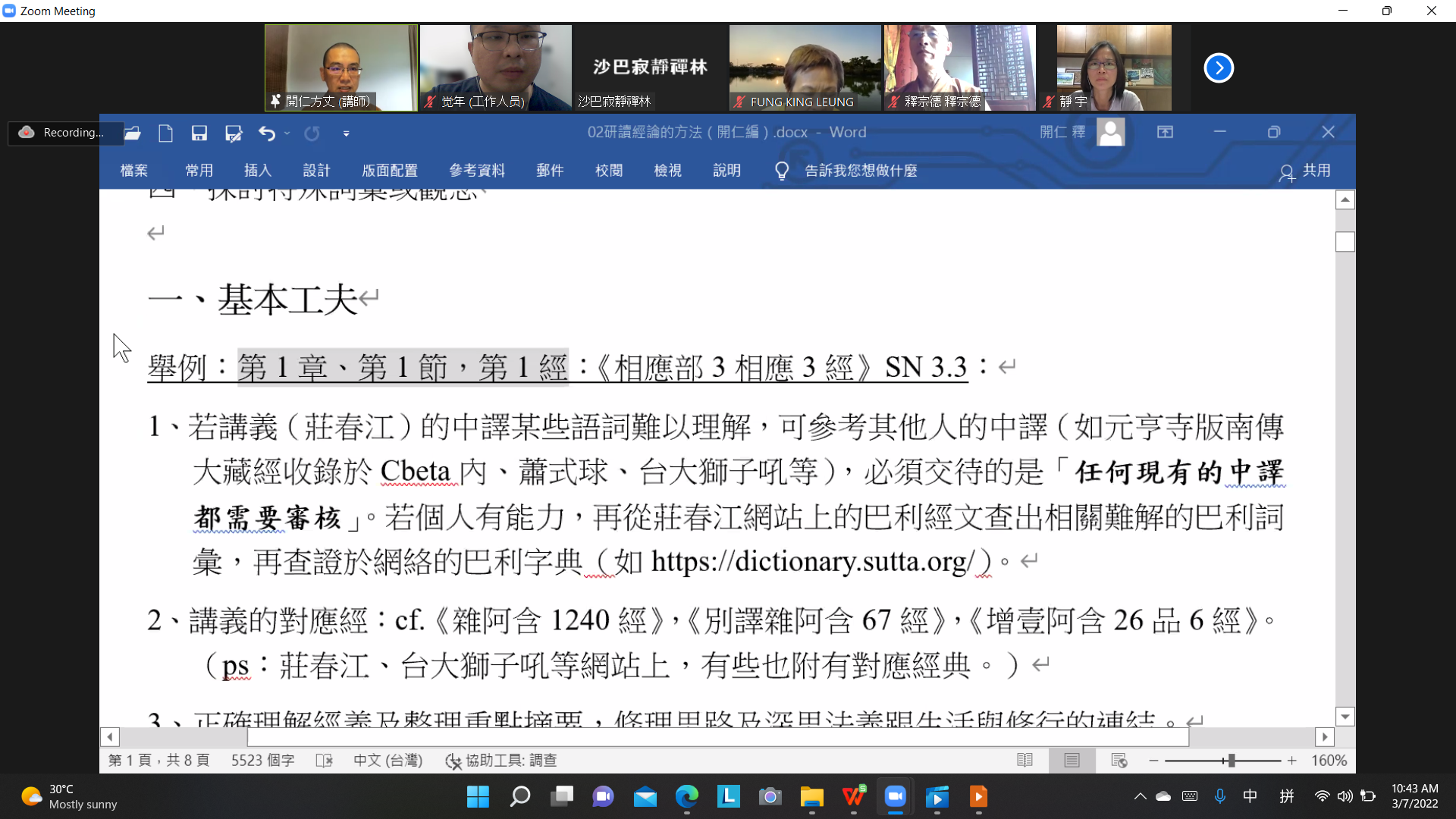Create new blank document via toolbar icon
Viewport: 1456px width, 819px height.
165,133
